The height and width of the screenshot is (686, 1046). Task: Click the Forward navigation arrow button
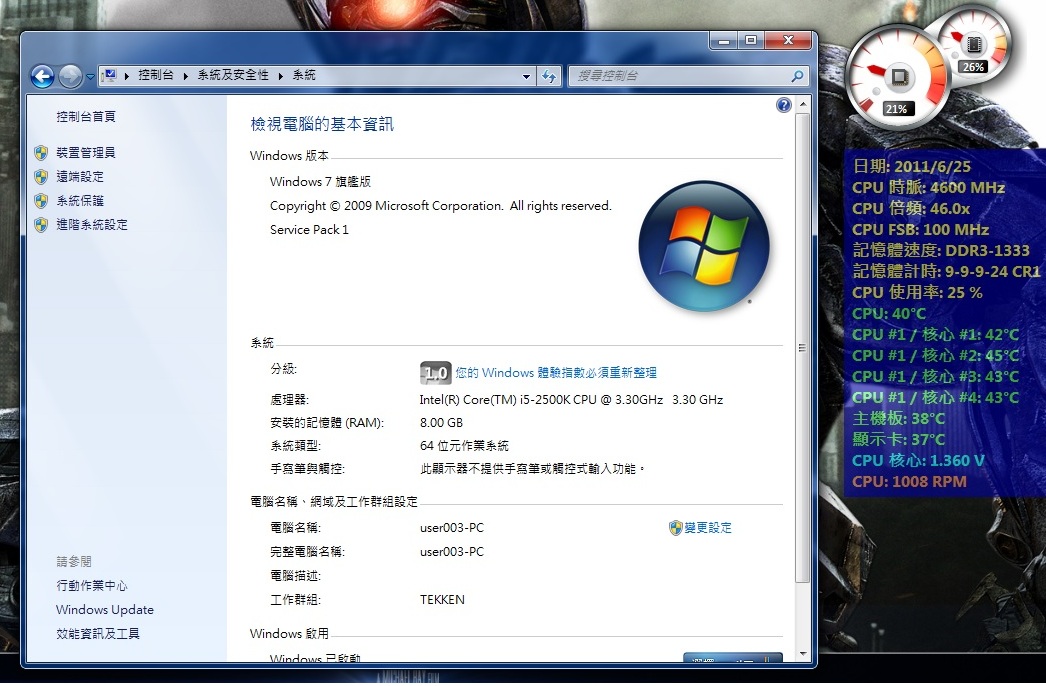tap(70, 76)
